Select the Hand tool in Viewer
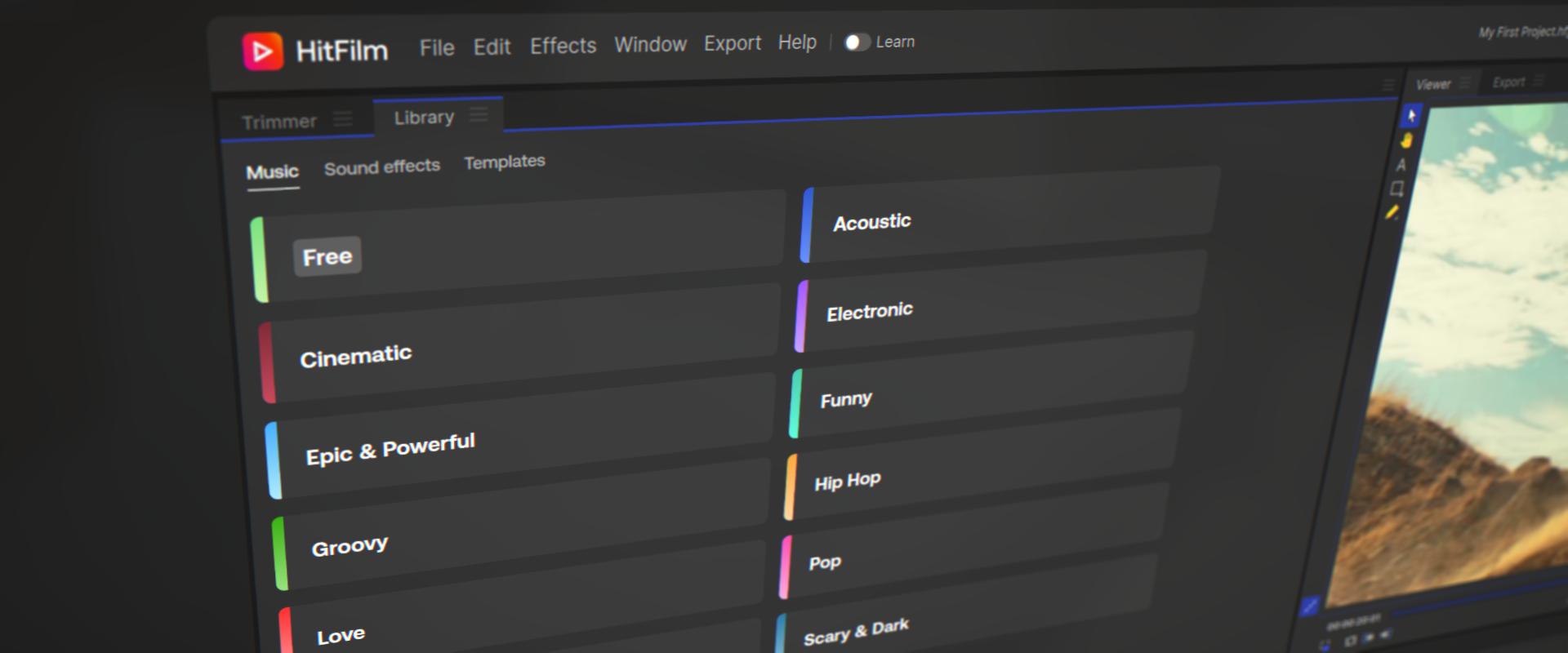Screen dimensions: 1568x653 pyautogui.click(x=1406, y=140)
